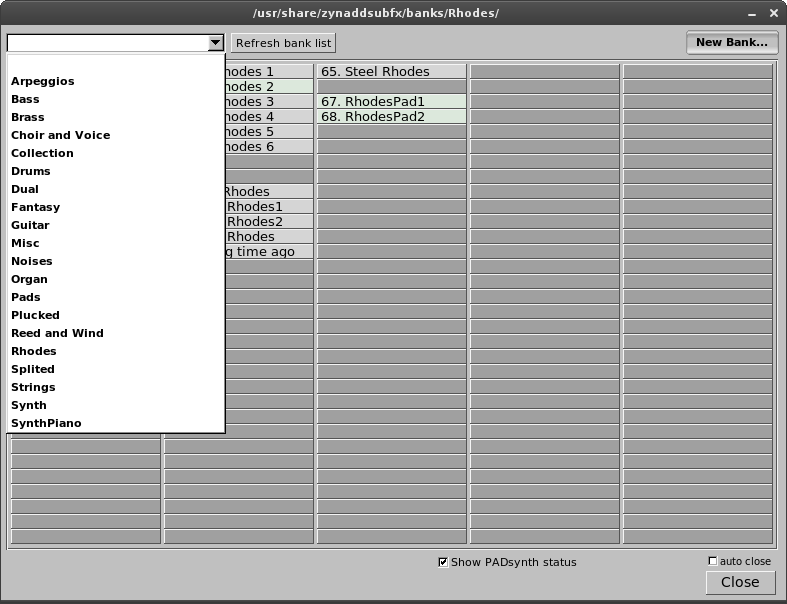Viewport: 787px width, 604px height.
Task: Select the slot ending in 'Rhodes2'
Action: coord(269,221)
